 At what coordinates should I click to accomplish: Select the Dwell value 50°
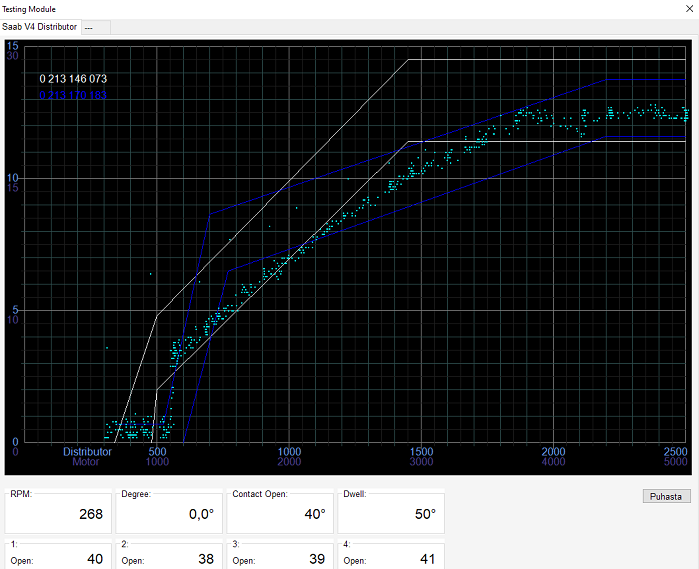(x=425, y=514)
